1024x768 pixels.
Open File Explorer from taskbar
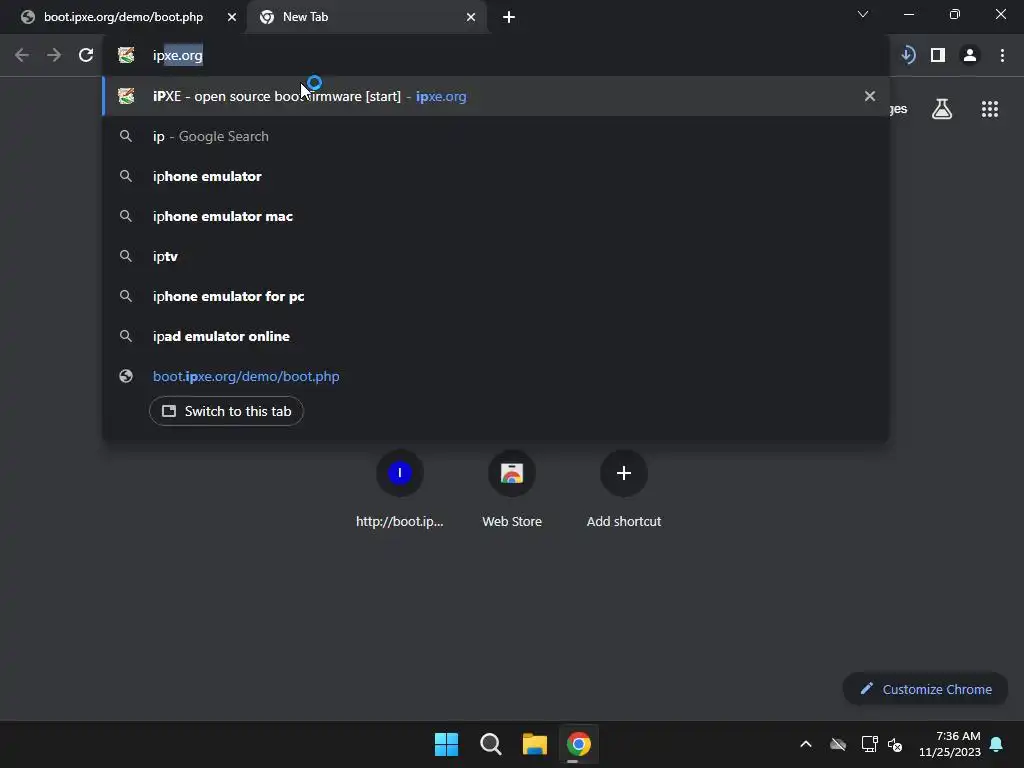(535, 744)
